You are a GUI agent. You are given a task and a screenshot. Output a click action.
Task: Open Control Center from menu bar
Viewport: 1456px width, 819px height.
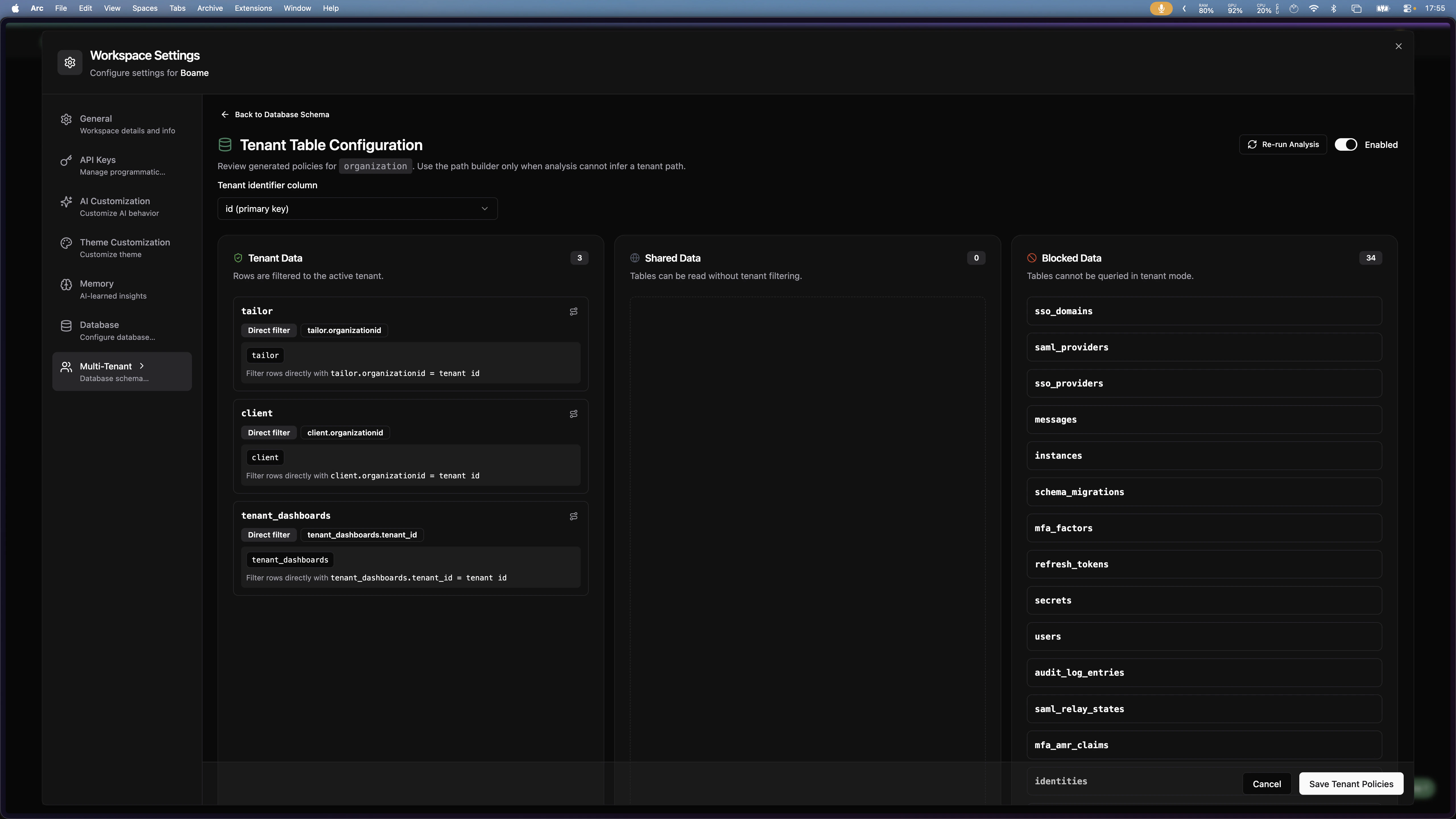coord(1407,9)
